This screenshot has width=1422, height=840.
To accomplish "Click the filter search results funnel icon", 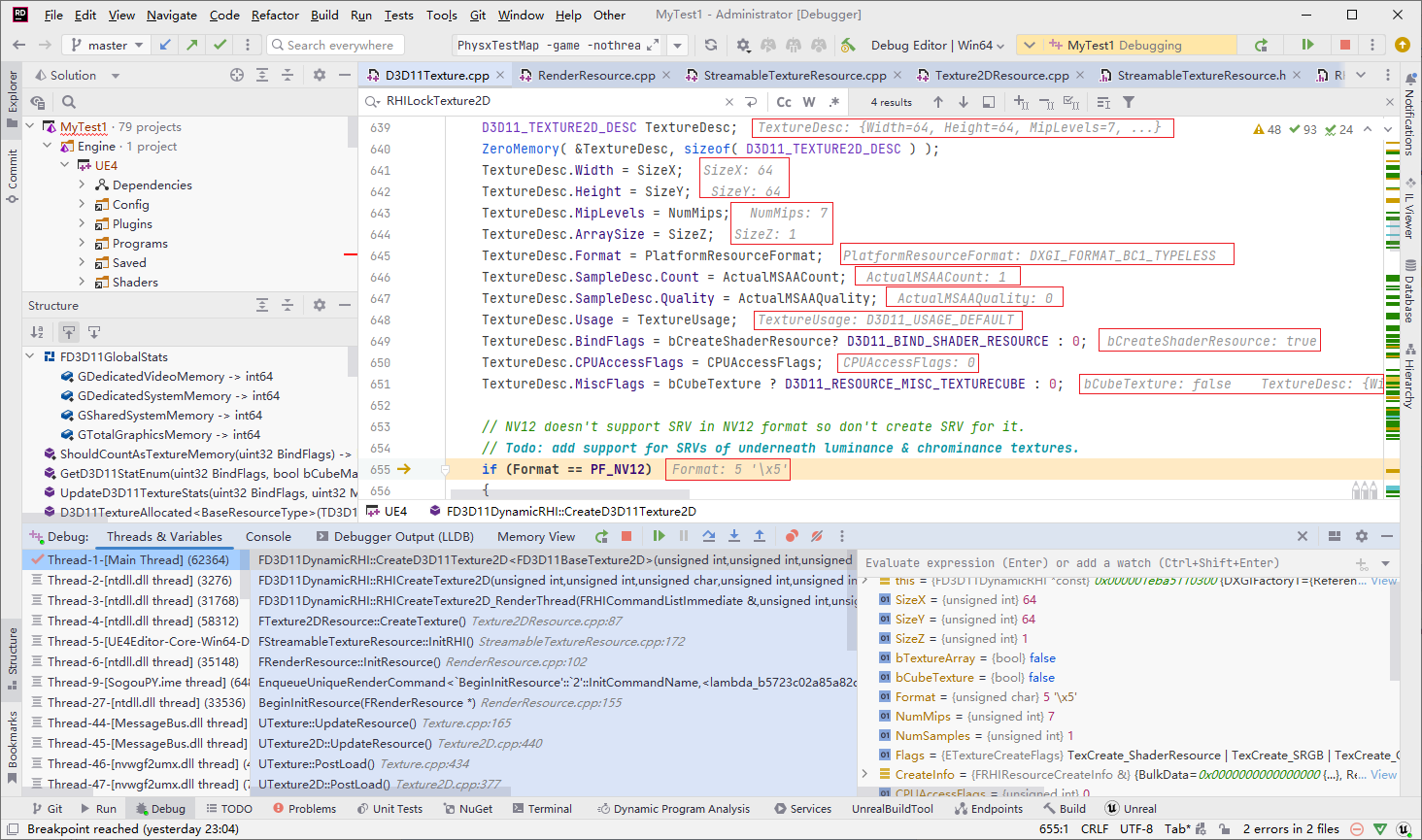I will click(x=1129, y=102).
